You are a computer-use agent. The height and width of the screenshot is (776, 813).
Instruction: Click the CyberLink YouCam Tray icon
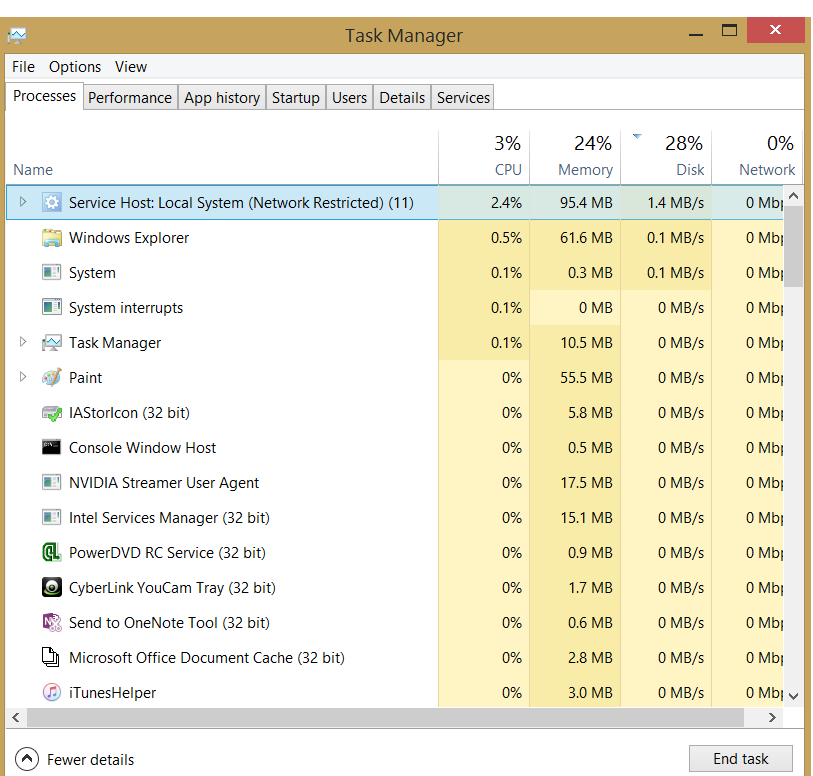(x=51, y=587)
